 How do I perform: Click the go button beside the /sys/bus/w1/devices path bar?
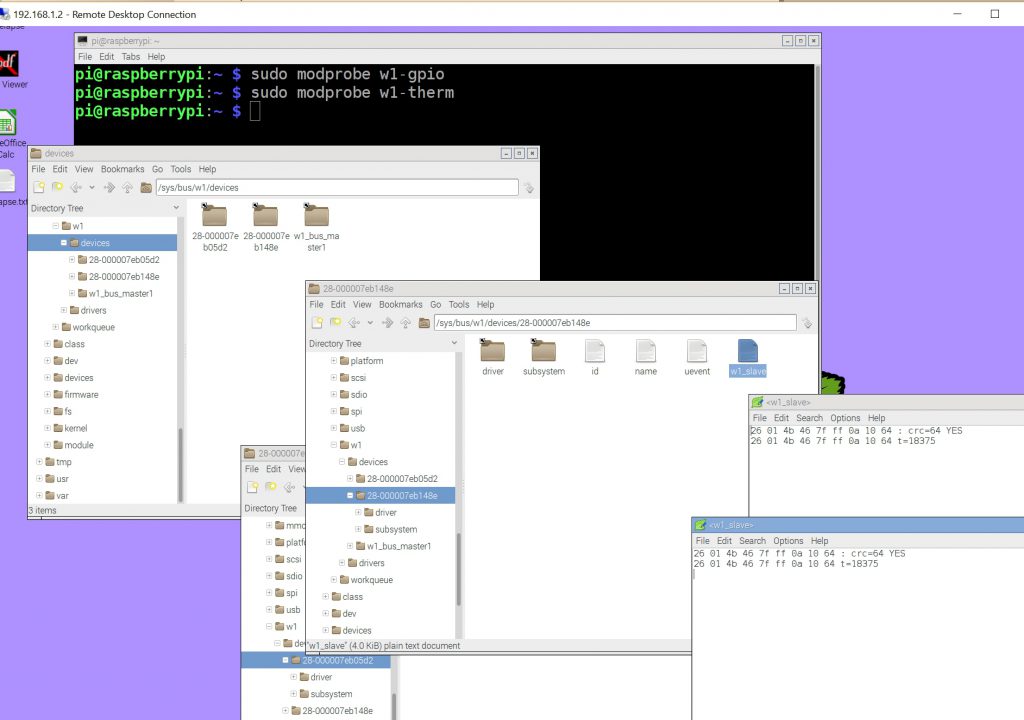[x=529, y=187]
